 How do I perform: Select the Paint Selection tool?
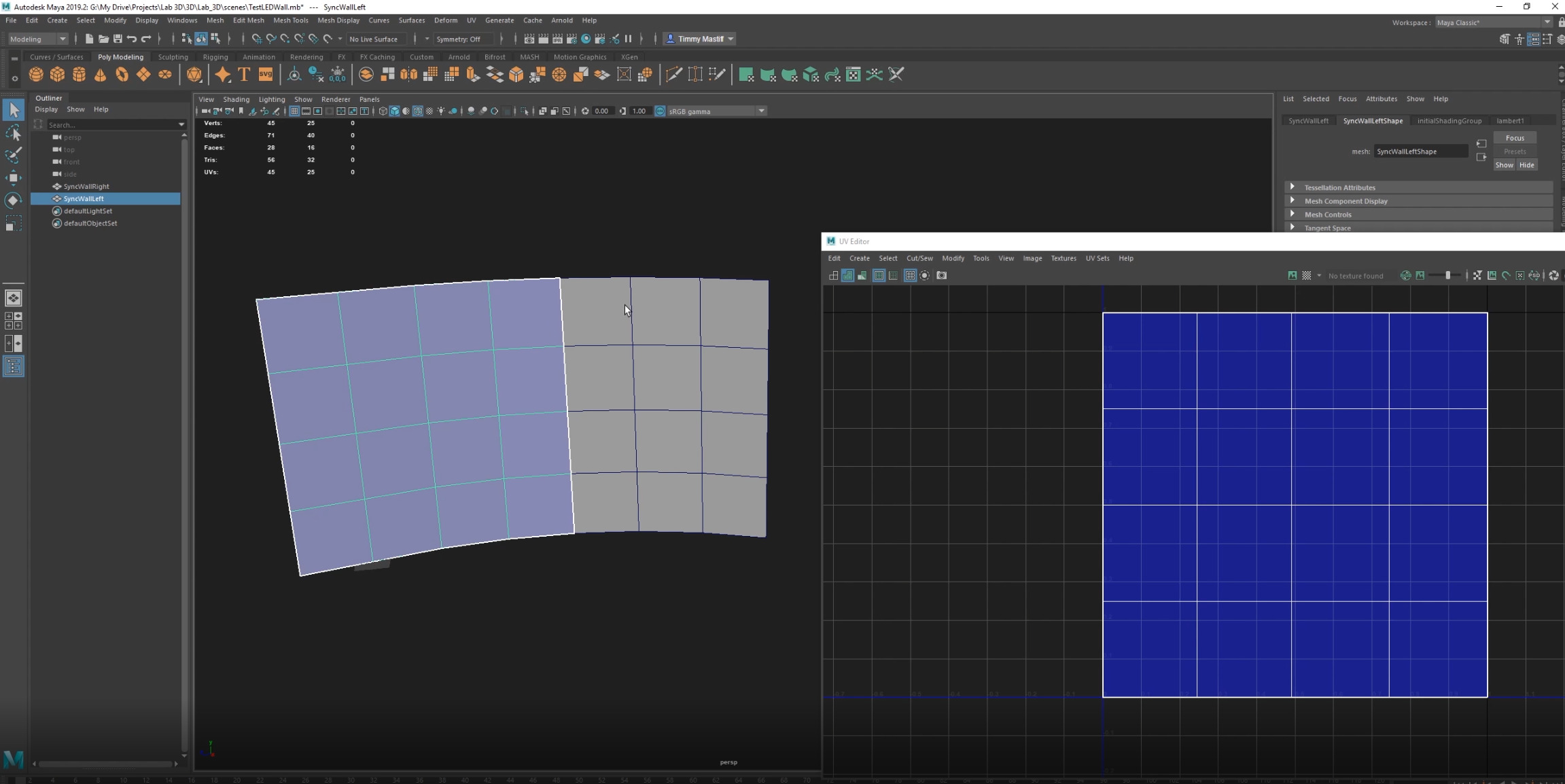tap(13, 155)
